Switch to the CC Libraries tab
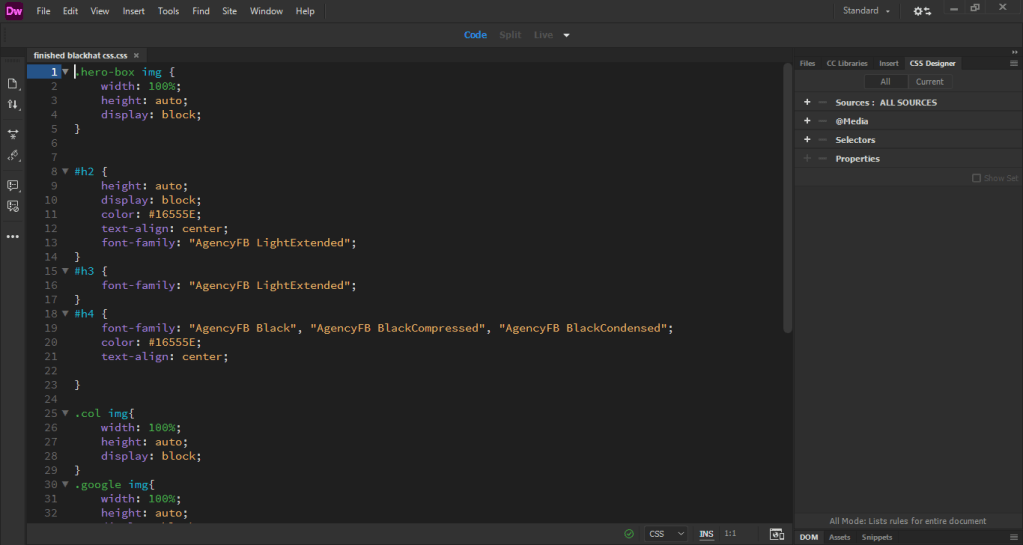 pos(846,63)
